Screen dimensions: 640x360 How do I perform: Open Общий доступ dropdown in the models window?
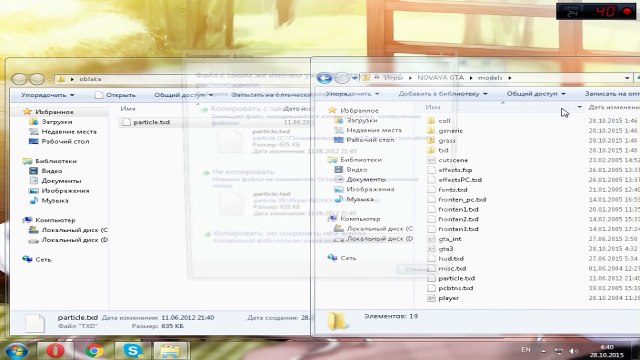[536, 94]
